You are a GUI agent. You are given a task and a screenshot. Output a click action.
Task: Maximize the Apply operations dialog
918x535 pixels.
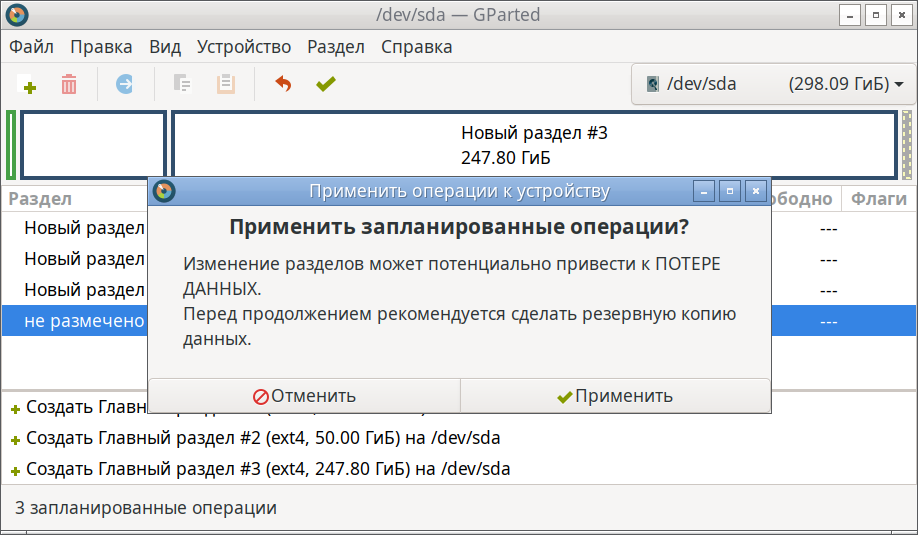point(730,191)
